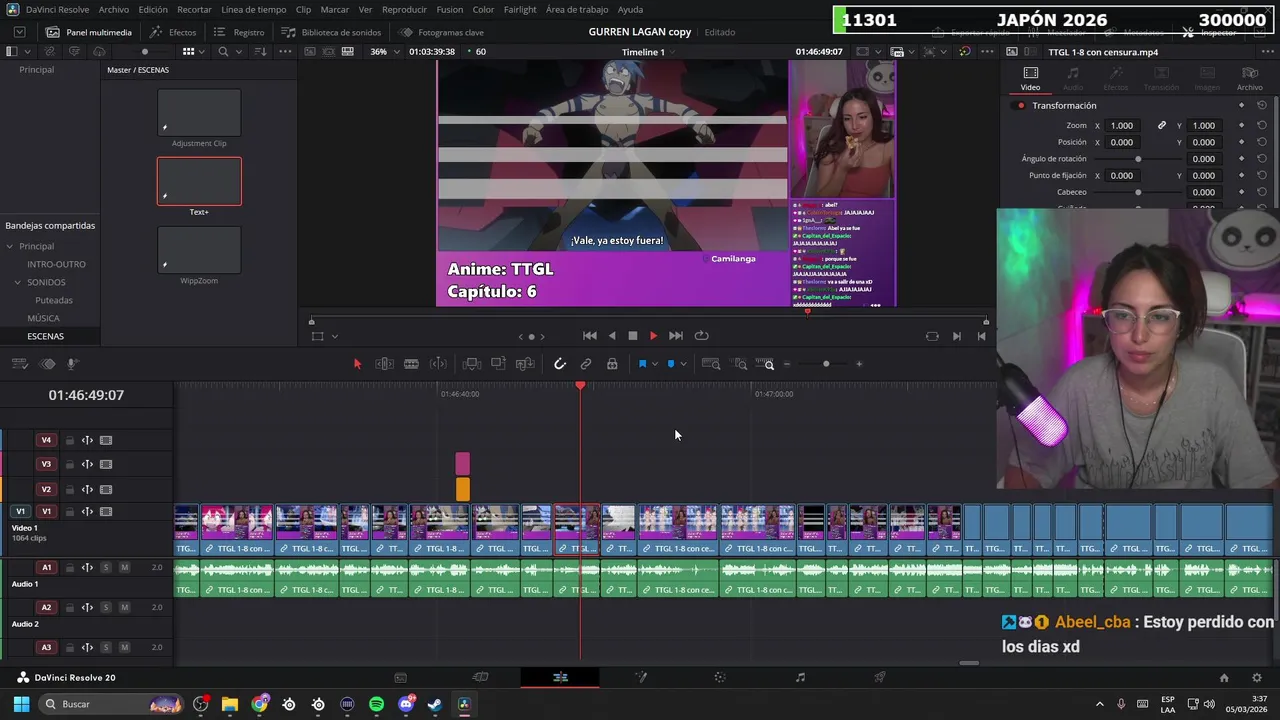Screen dimensions: 1280x720
Task: Disable video track V2 filmstrip icon
Action: coord(106,489)
